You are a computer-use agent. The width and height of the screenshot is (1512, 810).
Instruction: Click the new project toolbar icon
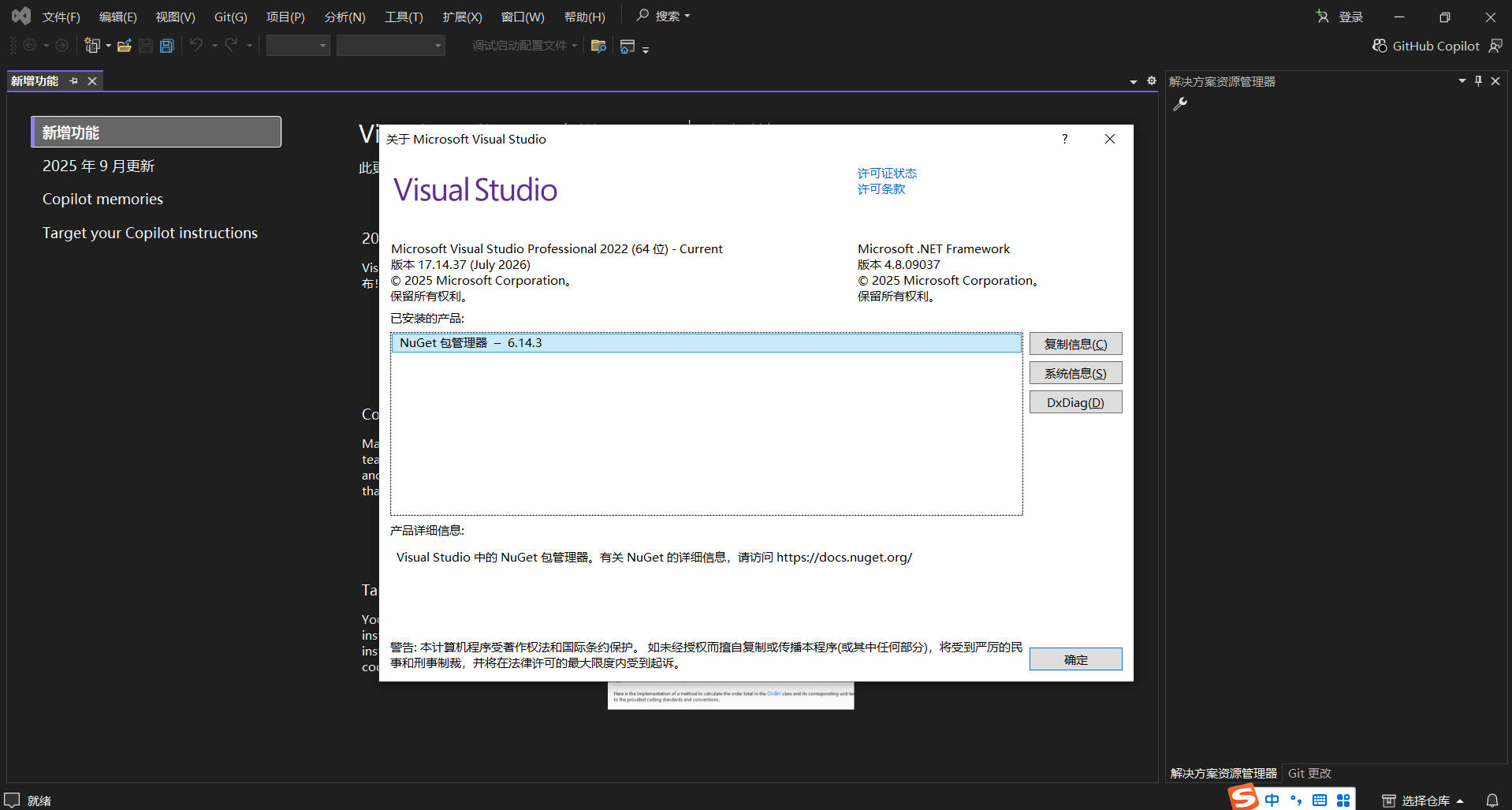point(92,46)
